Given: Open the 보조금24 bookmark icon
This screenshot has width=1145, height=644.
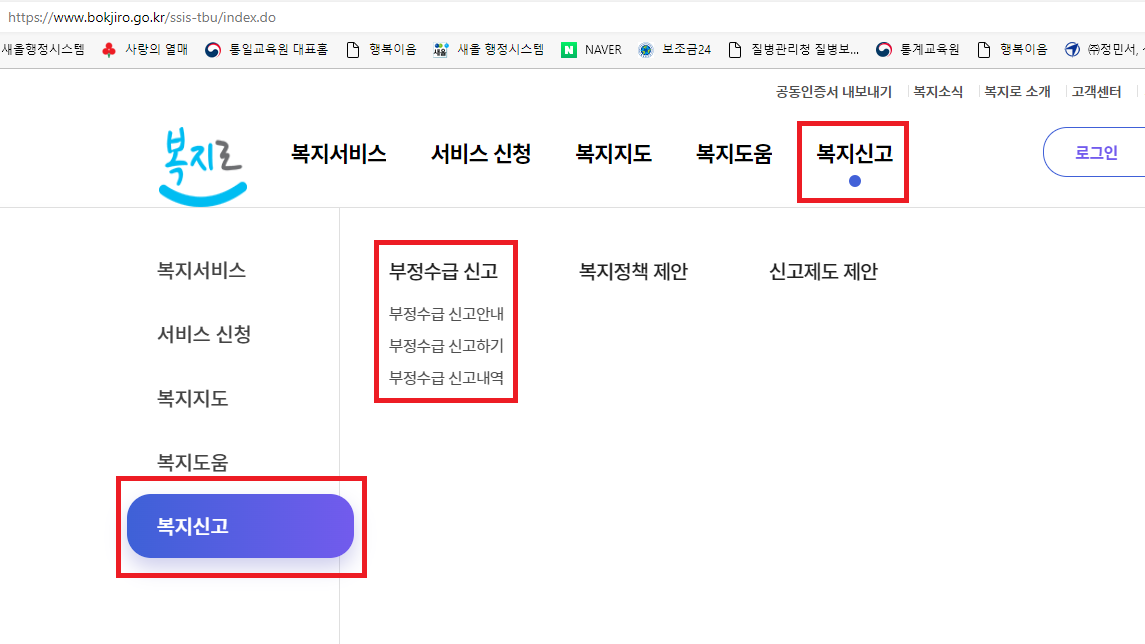Looking at the screenshot, I should tap(646, 49).
